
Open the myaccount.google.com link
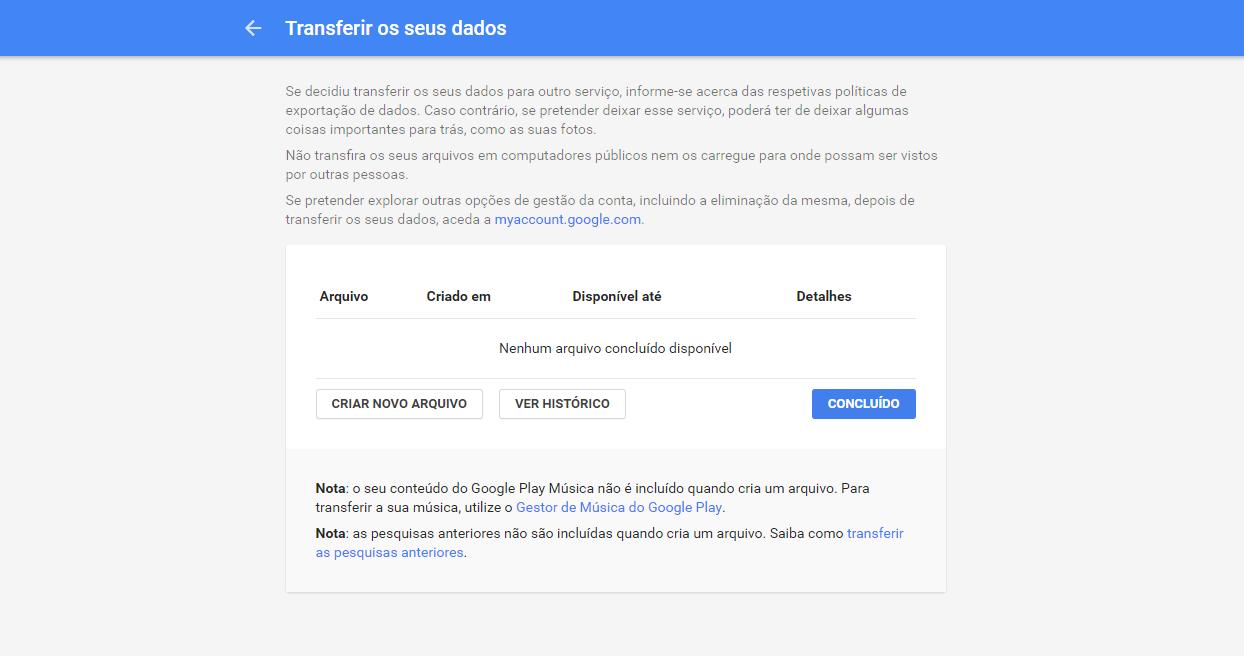[567, 220]
